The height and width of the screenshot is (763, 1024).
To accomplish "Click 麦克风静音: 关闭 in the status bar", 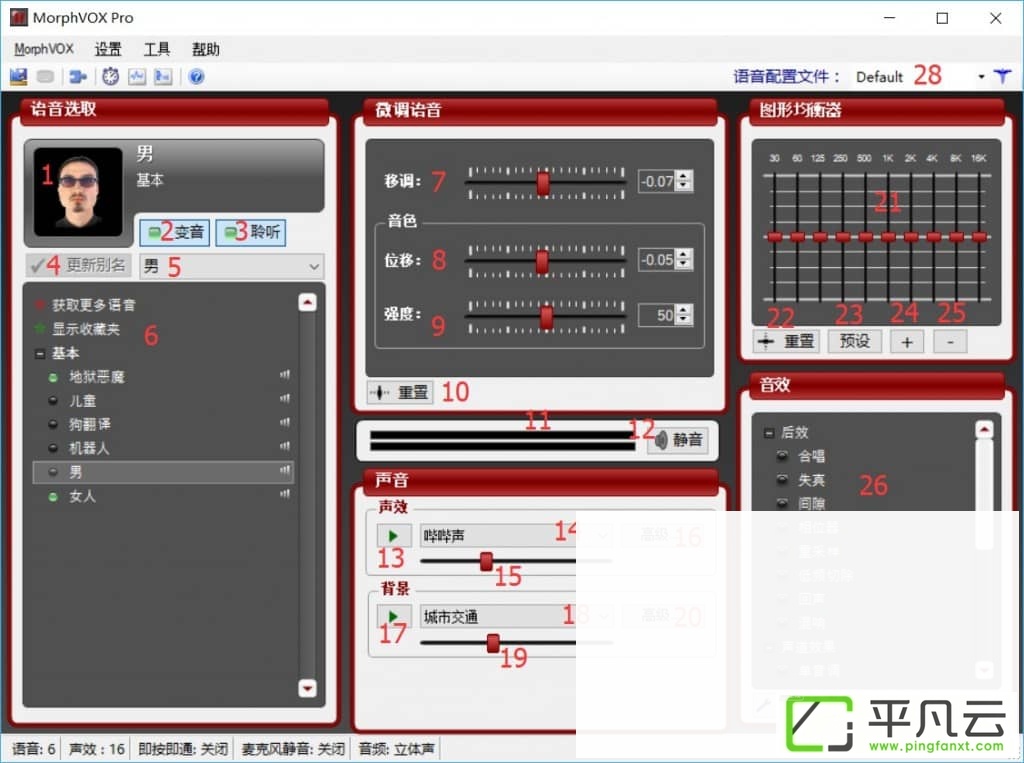I will (x=293, y=749).
